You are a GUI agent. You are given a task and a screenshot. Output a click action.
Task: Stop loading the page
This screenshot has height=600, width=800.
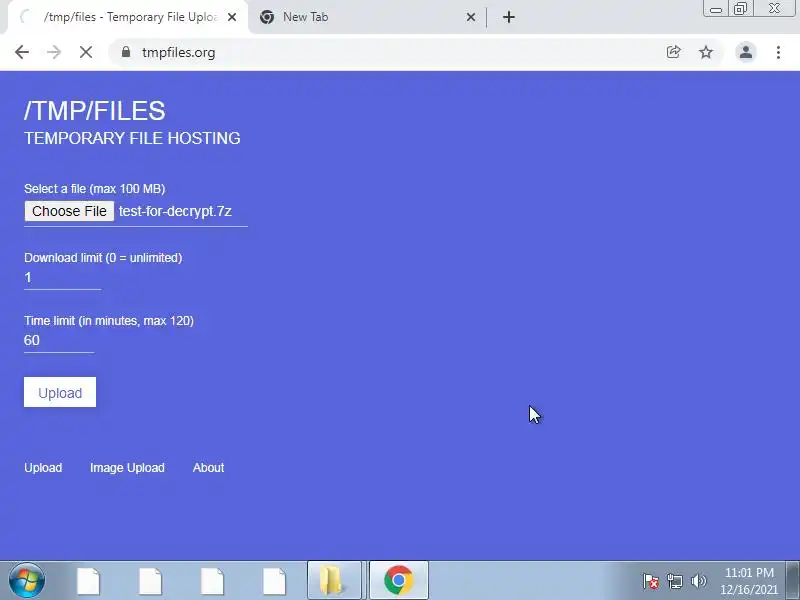tap(86, 52)
